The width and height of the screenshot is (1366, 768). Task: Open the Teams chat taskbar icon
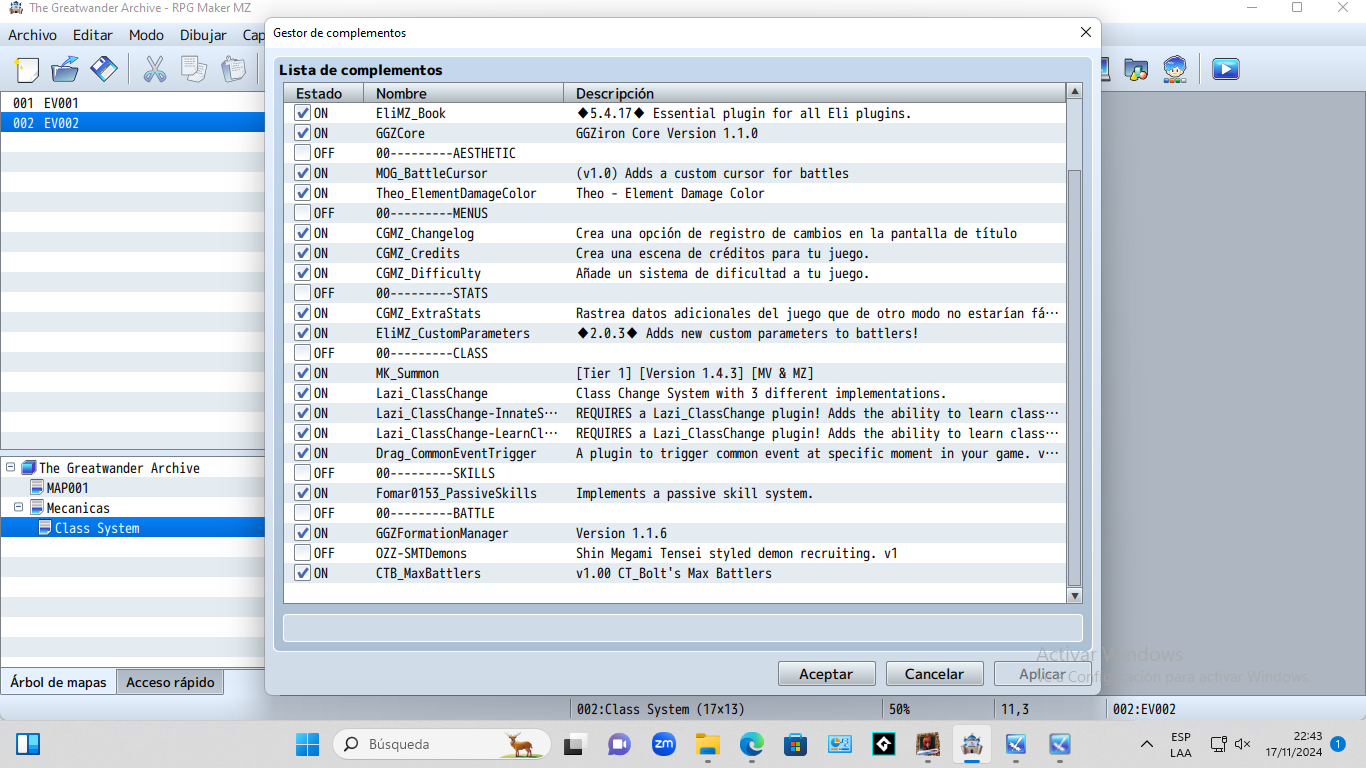click(619, 744)
